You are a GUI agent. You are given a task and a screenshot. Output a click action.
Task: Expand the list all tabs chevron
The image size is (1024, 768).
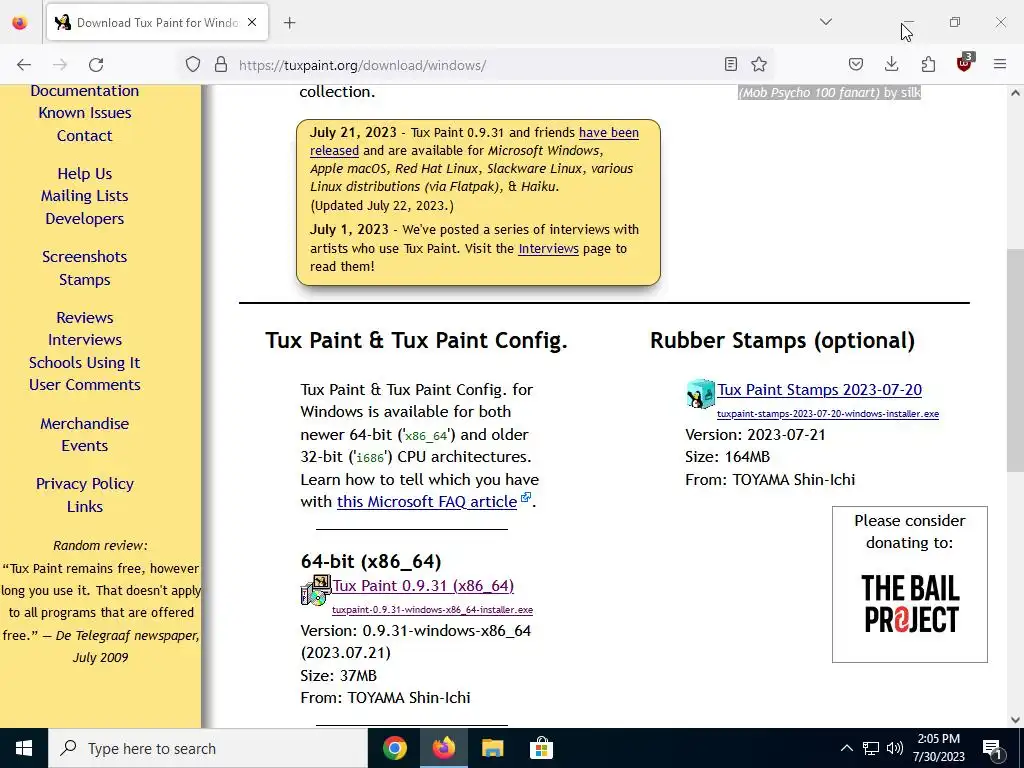coord(826,22)
